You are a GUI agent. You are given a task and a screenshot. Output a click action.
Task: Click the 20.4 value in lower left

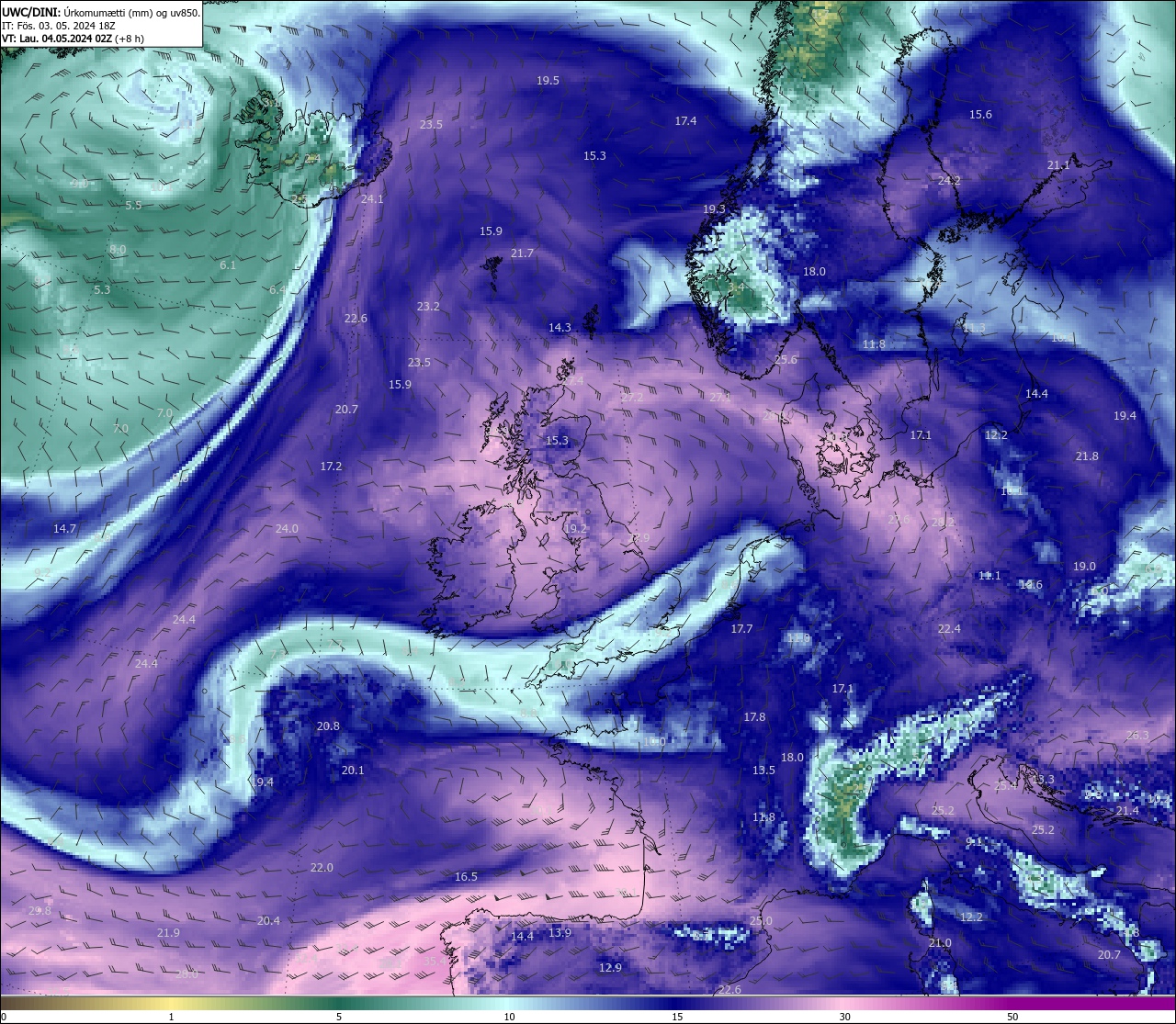pos(268,921)
